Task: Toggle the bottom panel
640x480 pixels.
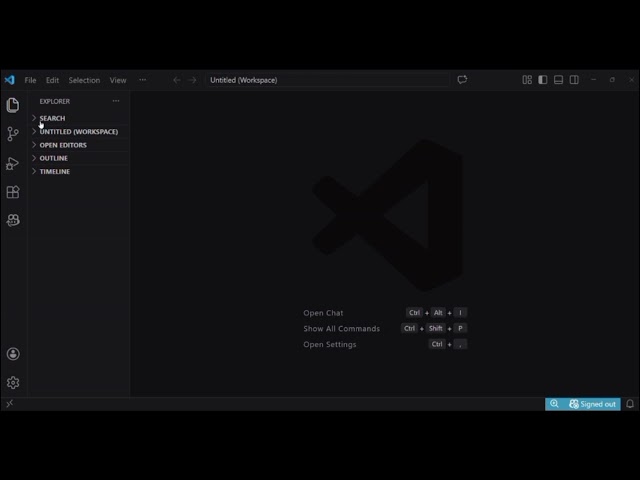Action: tap(558, 80)
